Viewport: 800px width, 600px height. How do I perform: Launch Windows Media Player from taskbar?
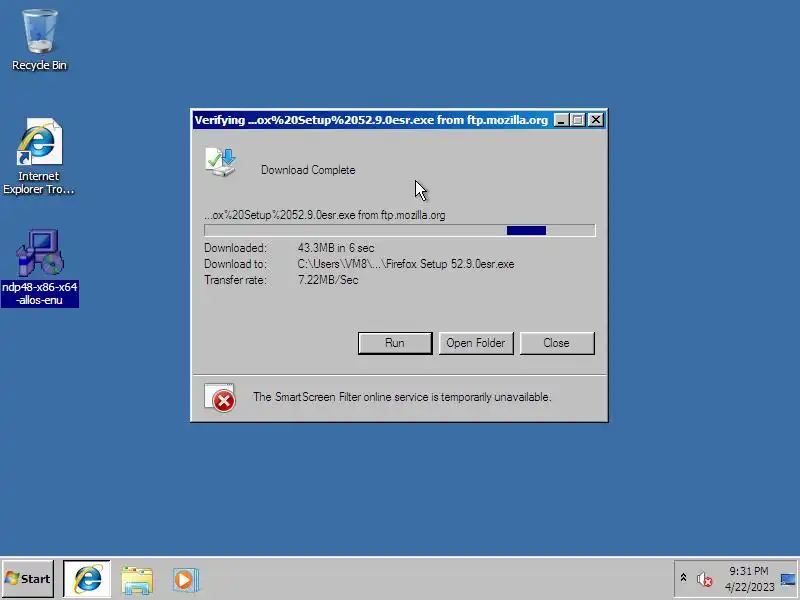pyautogui.click(x=185, y=580)
